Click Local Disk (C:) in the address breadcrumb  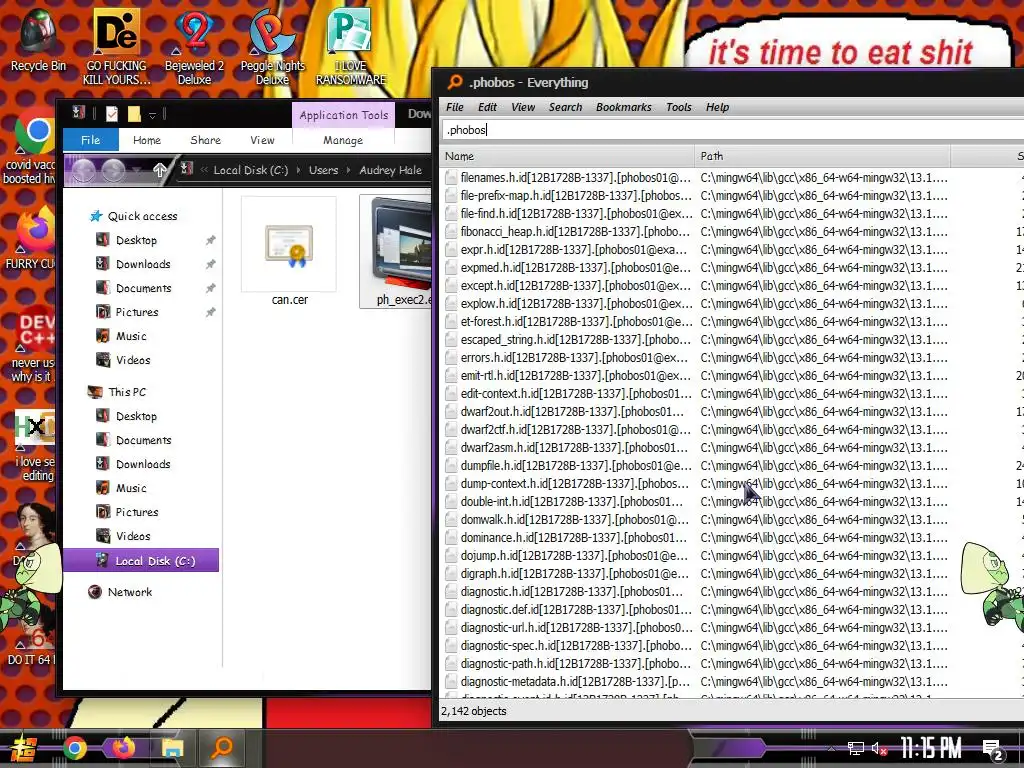point(251,170)
